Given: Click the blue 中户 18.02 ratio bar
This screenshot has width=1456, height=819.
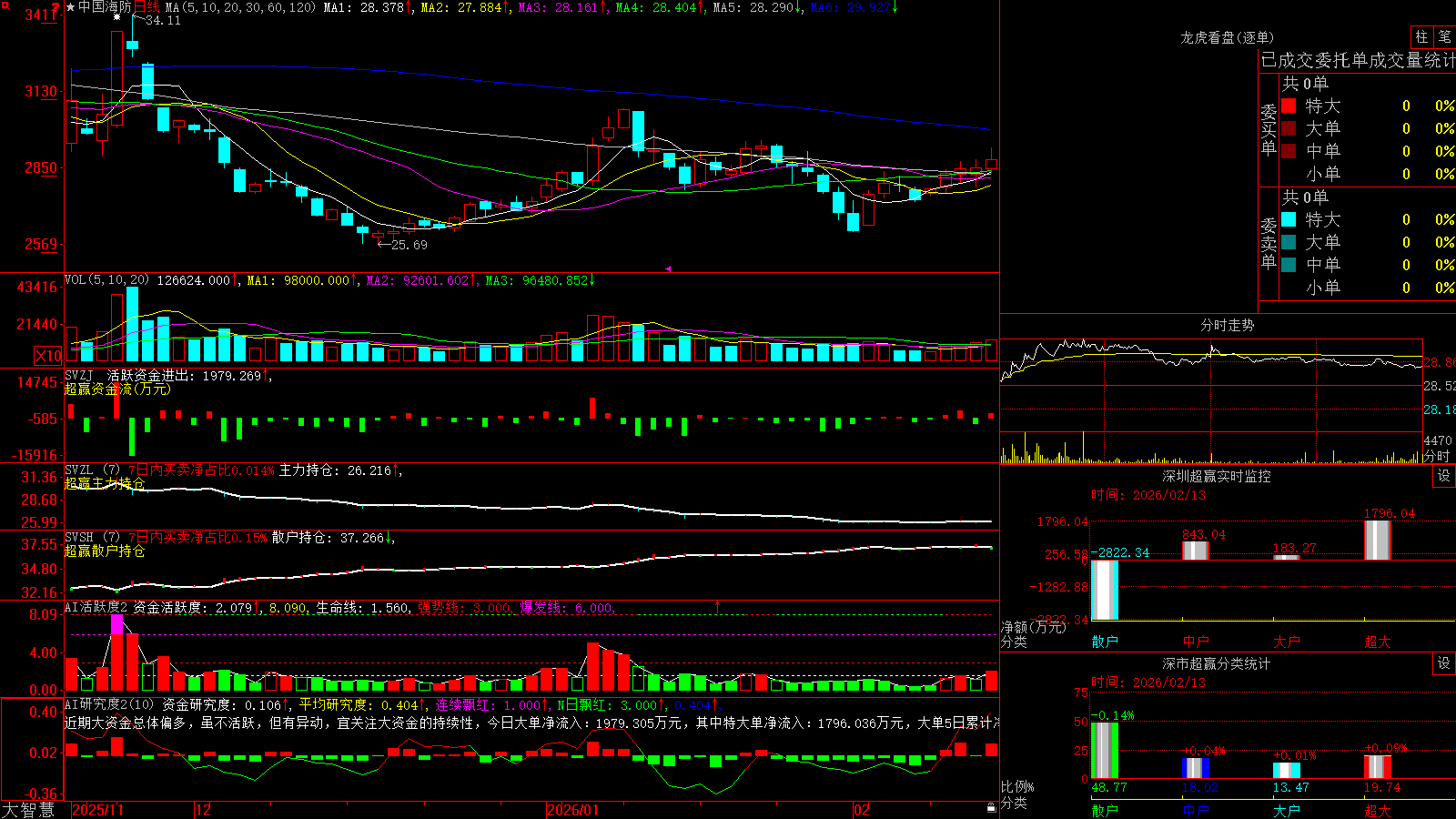Looking at the screenshot, I should click(1196, 768).
